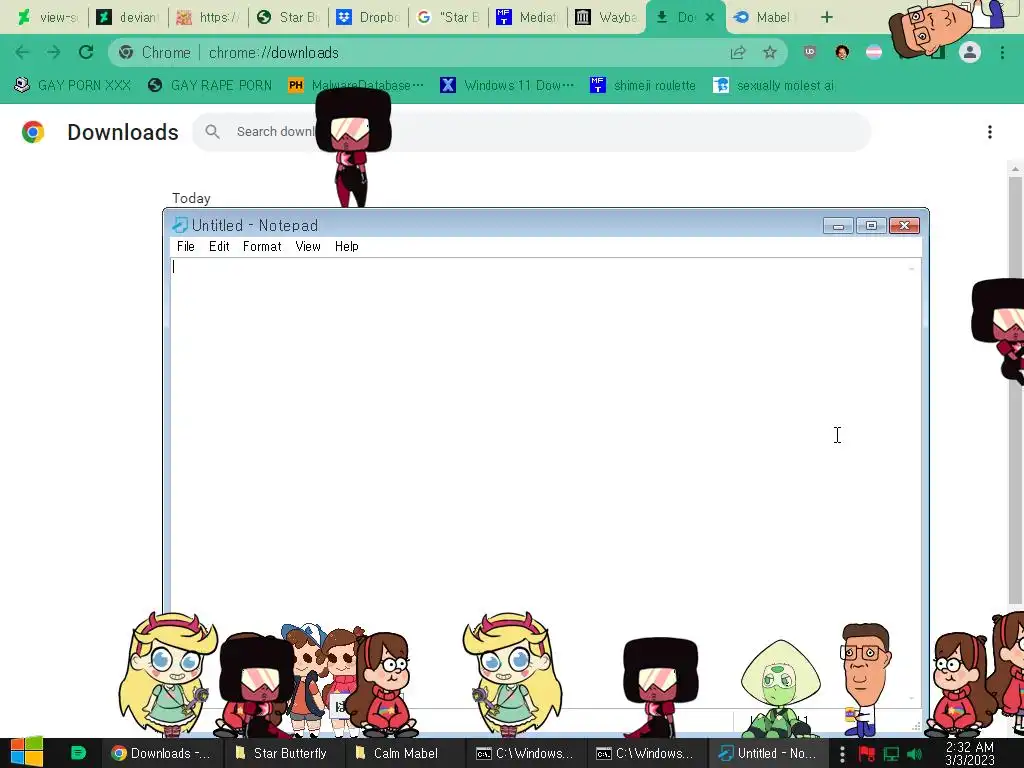Open network status tray icon
This screenshot has height=768, width=1024.
click(891, 754)
